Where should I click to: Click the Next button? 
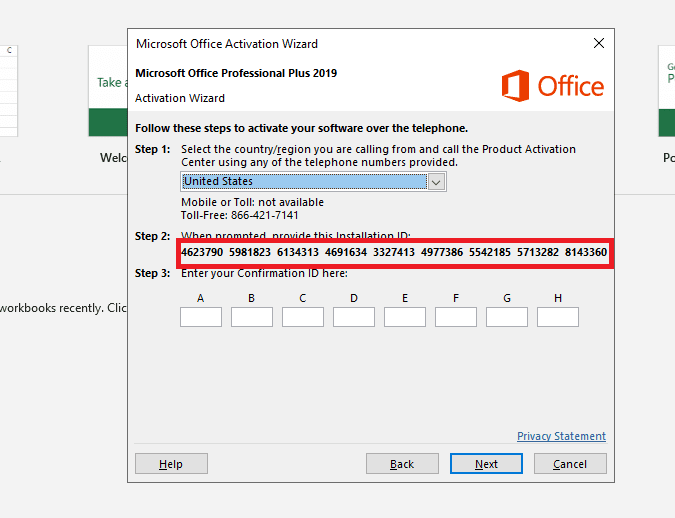click(x=486, y=464)
